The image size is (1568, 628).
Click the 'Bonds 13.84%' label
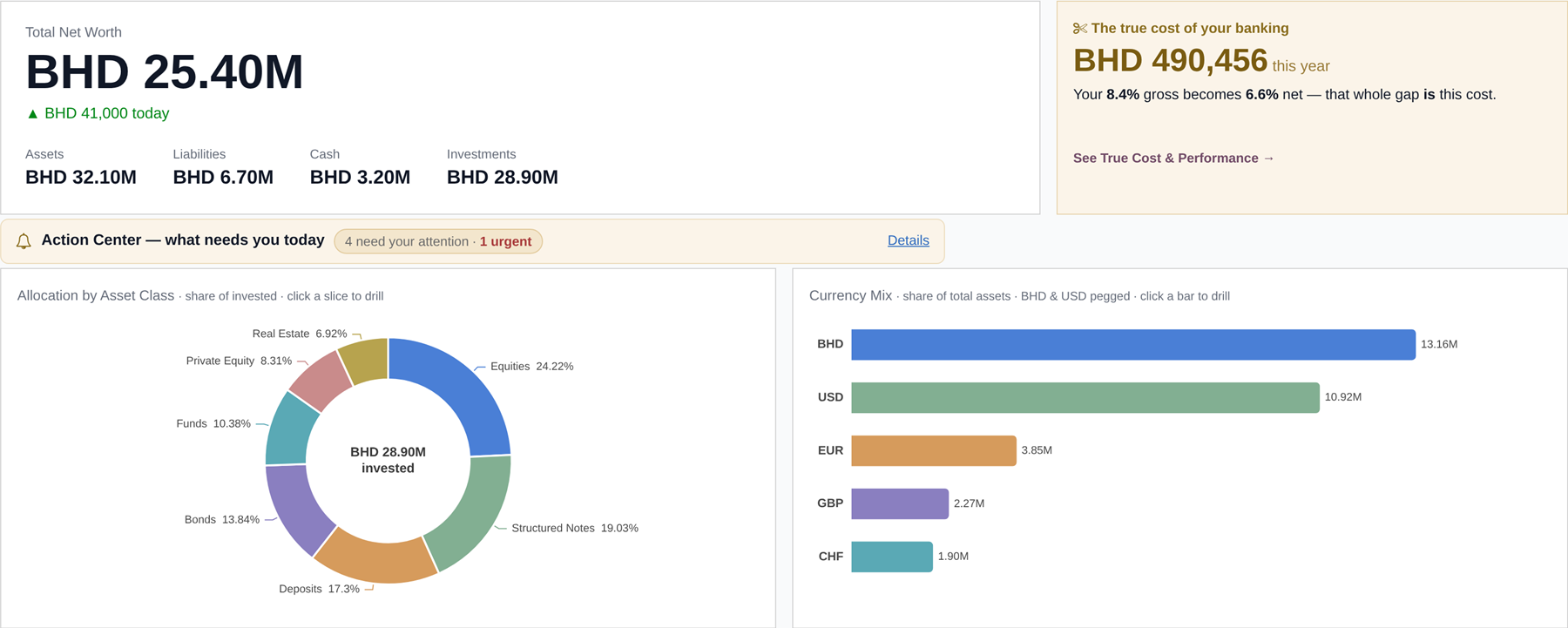click(x=221, y=519)
